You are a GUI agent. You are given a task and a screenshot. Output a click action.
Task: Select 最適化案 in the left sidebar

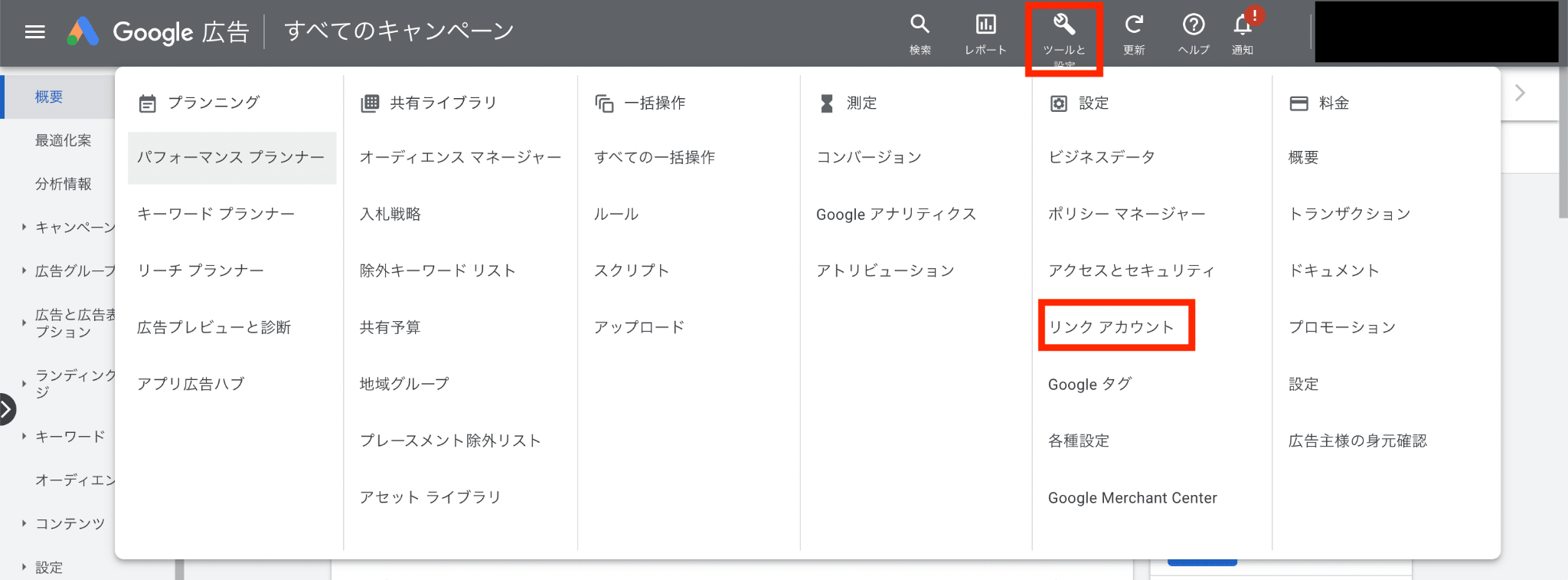coord(63,140)
